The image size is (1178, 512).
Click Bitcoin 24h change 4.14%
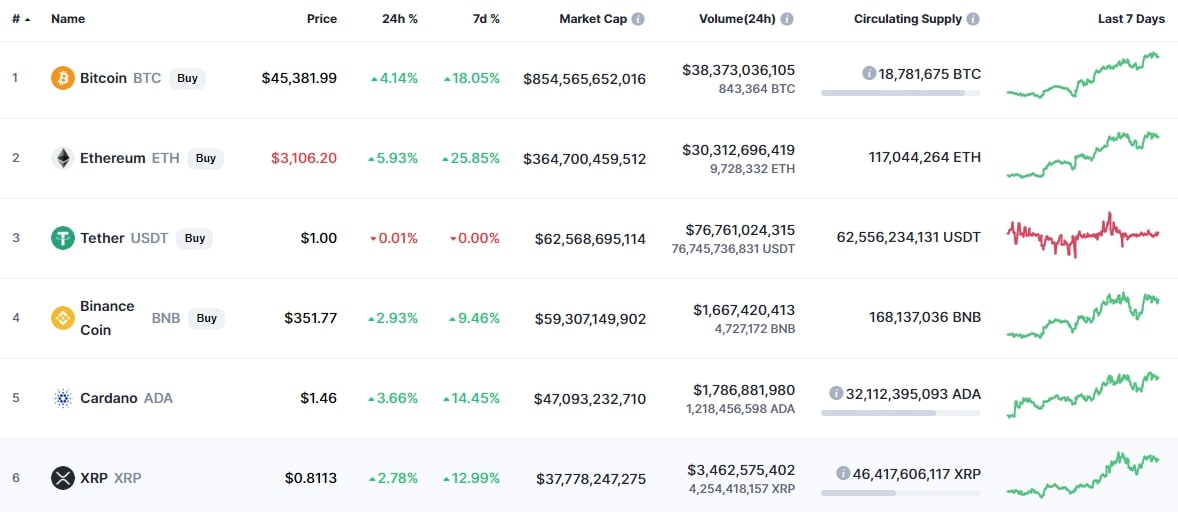[394, 78]
